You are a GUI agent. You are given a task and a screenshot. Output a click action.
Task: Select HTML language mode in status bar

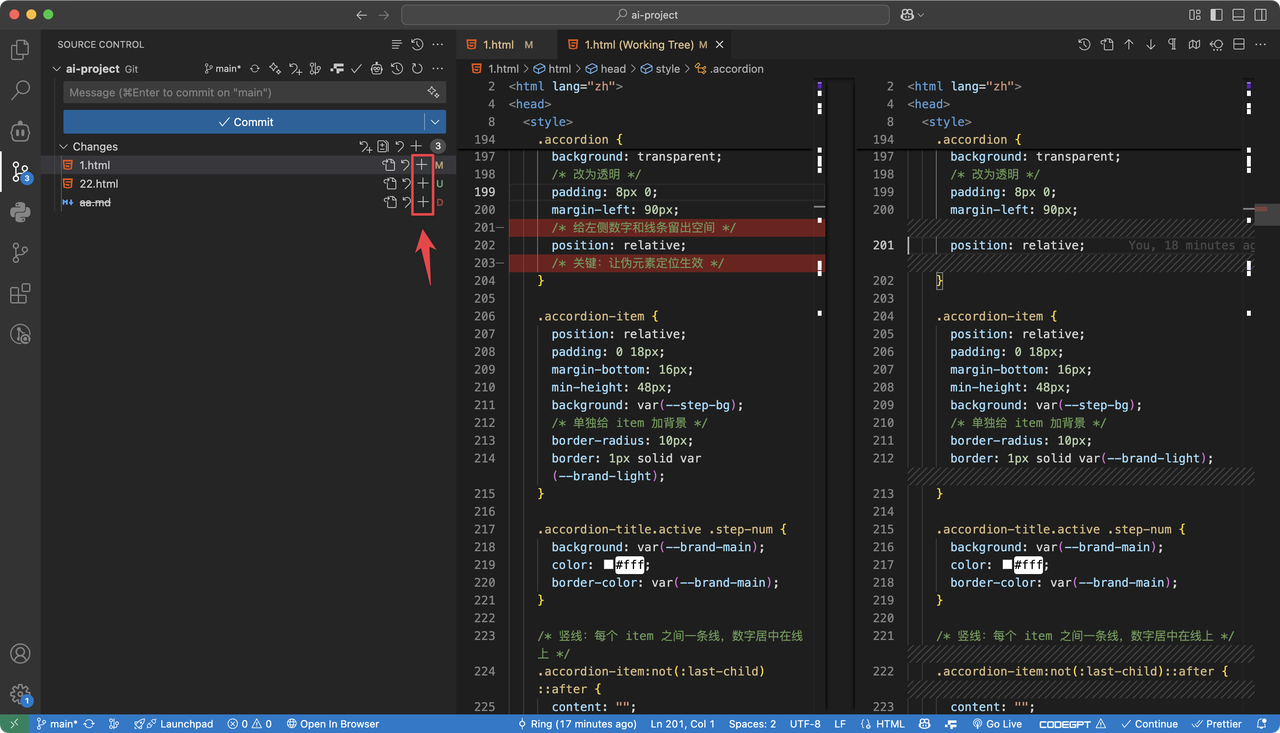click(x=883, y=724)
